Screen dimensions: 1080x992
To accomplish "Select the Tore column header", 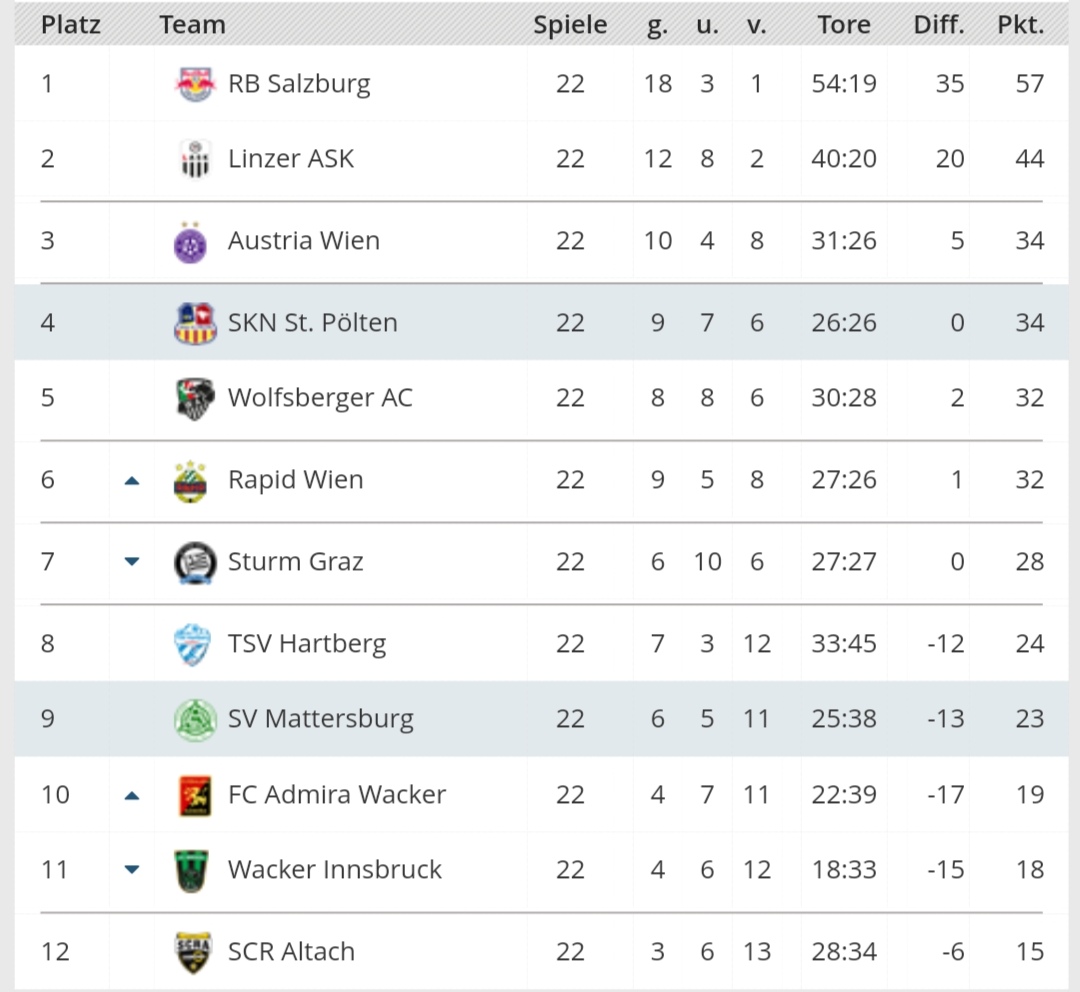I will [x=844, y=25].
